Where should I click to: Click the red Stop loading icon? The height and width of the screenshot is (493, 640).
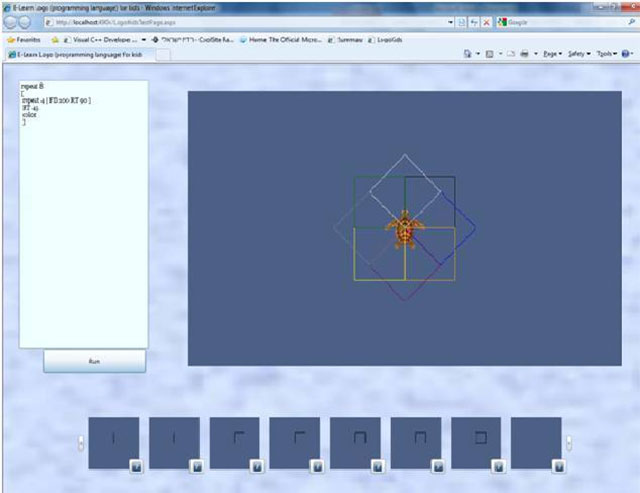(x=487, y=22)
